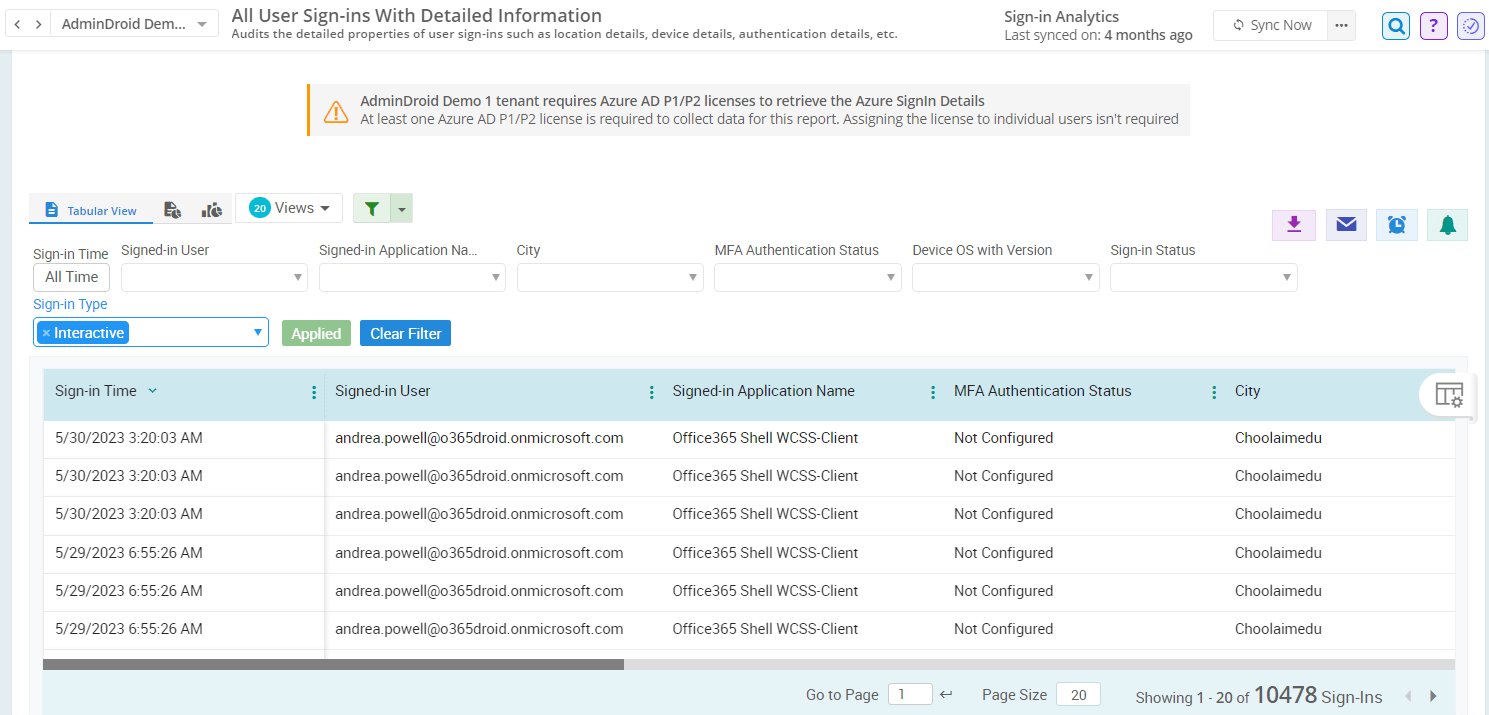Go back using the left chevron arrow
The height and width of the screenshot is (715, 1489).
pos(17,24)
